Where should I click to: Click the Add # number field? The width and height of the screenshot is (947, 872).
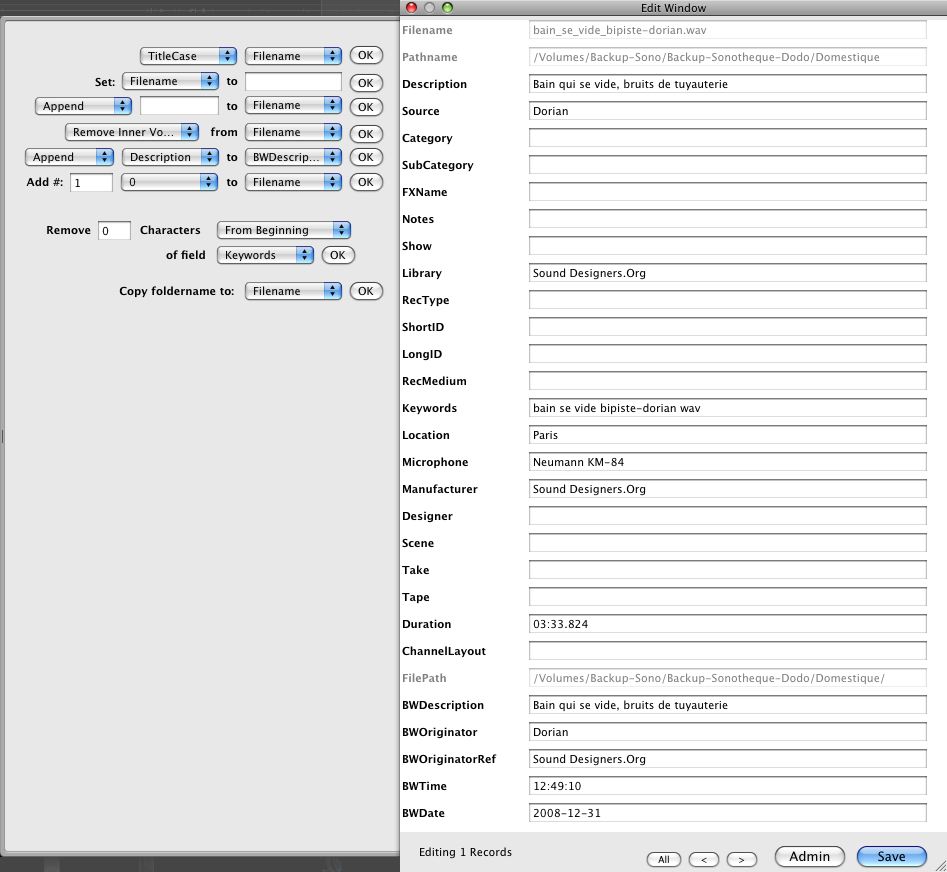(x=91, y=182)
